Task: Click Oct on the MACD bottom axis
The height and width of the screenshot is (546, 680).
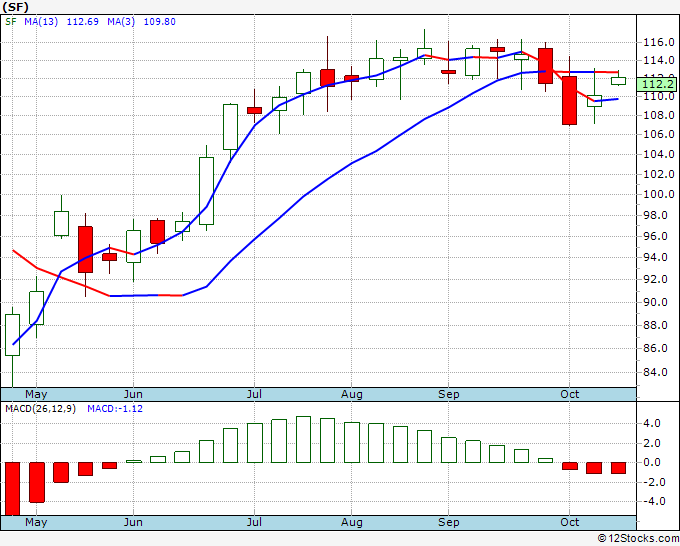Action: (569, 522)
